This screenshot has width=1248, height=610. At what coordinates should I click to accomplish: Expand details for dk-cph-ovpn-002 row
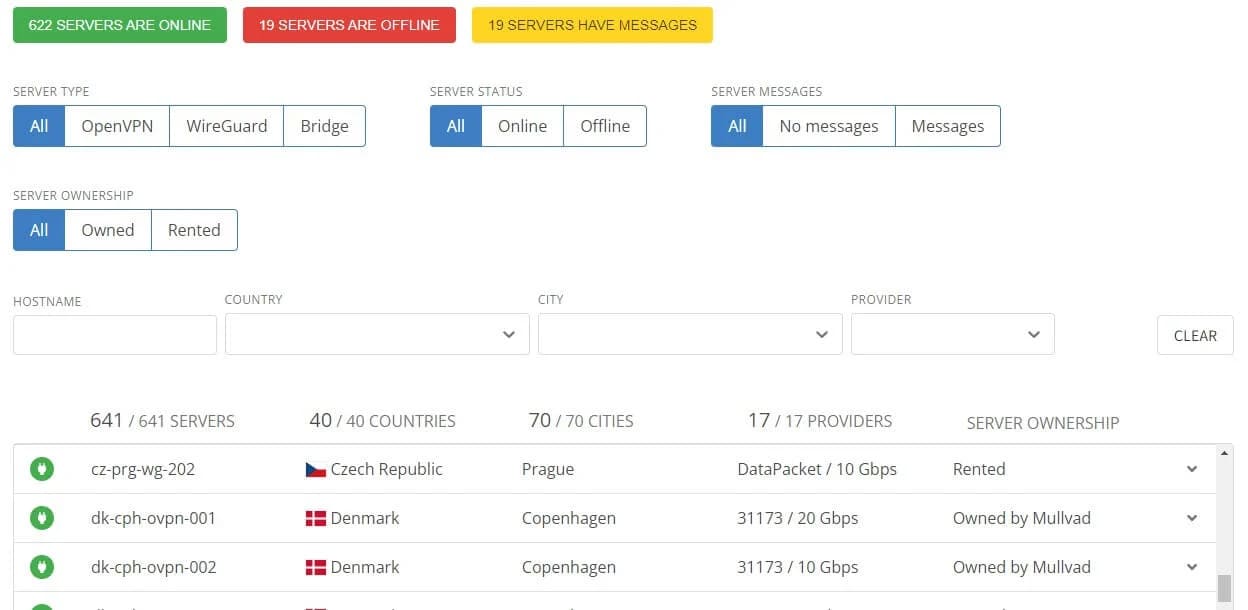1192,567
